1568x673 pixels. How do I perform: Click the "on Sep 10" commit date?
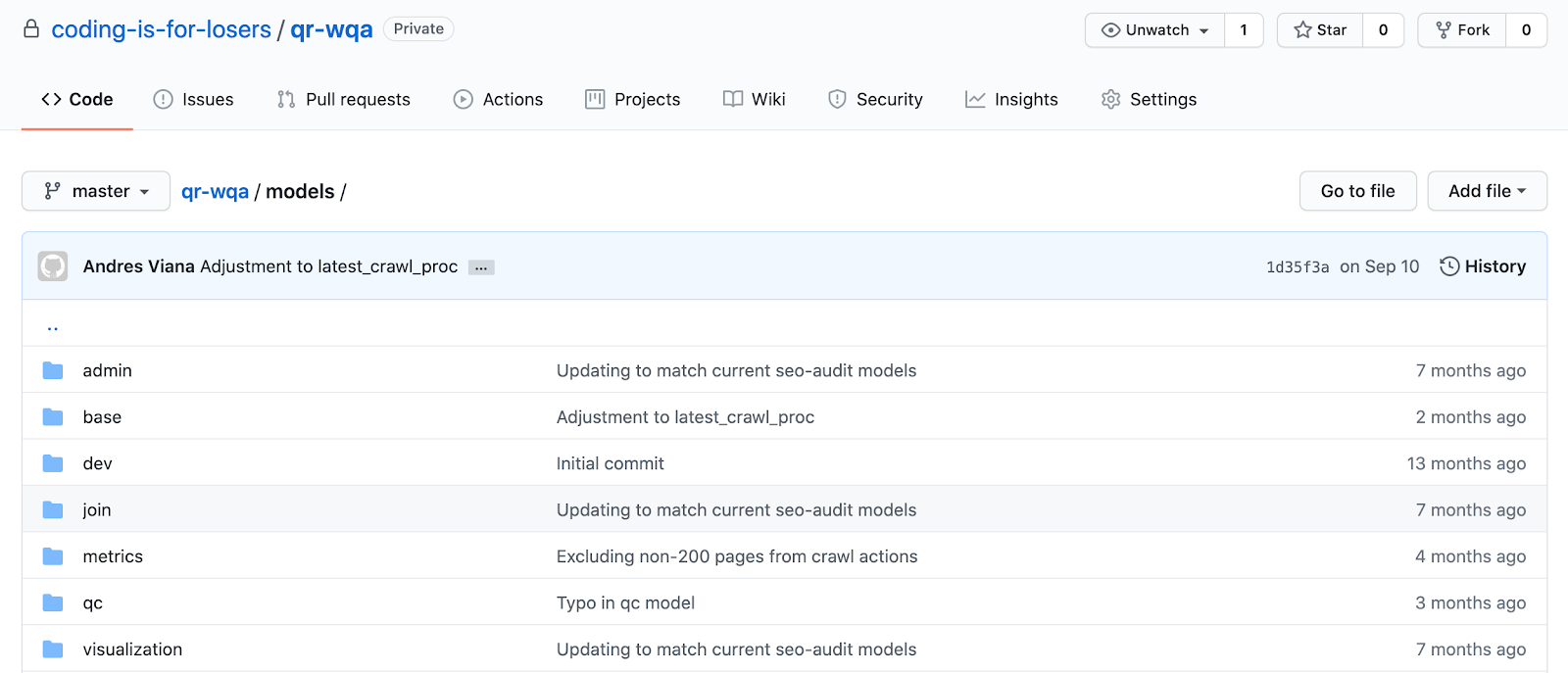(1379, 266)
